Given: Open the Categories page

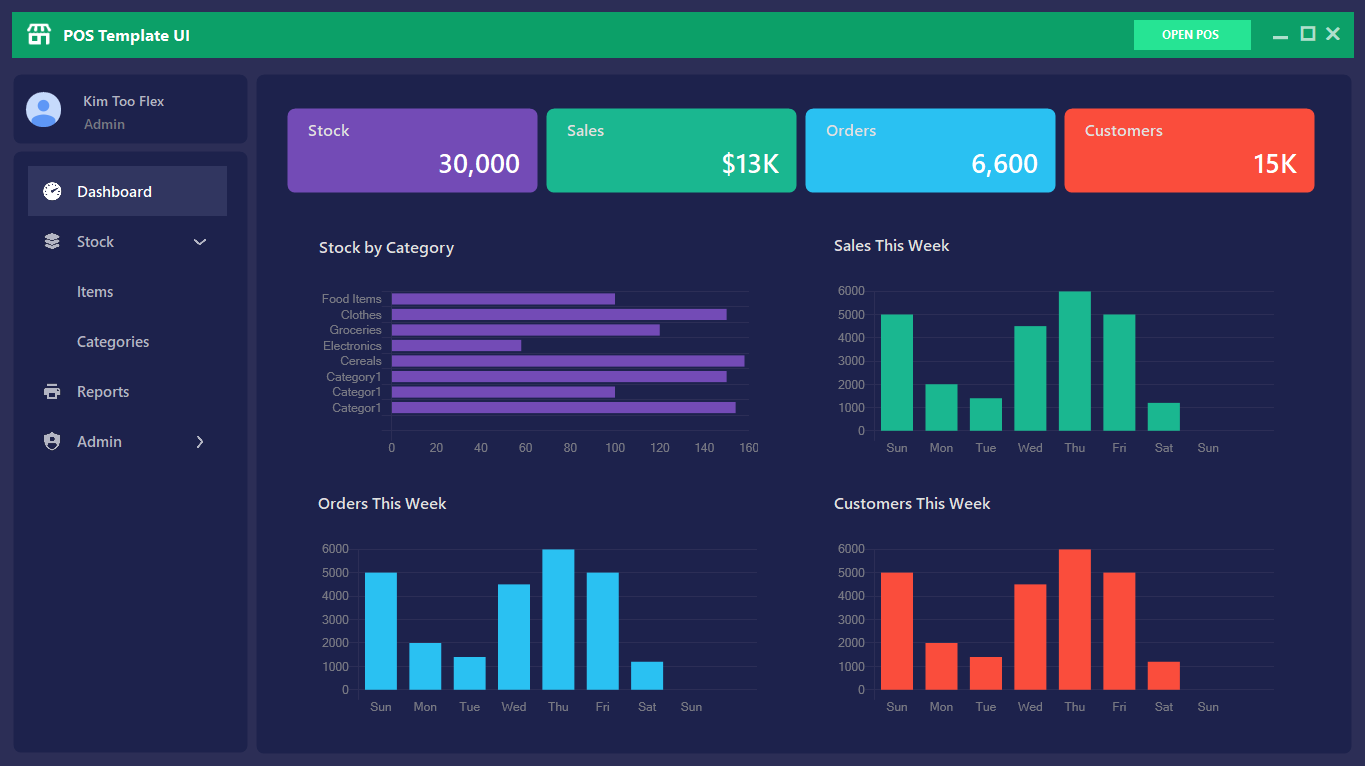Looking at the screenshot, I should coord(113,341).
